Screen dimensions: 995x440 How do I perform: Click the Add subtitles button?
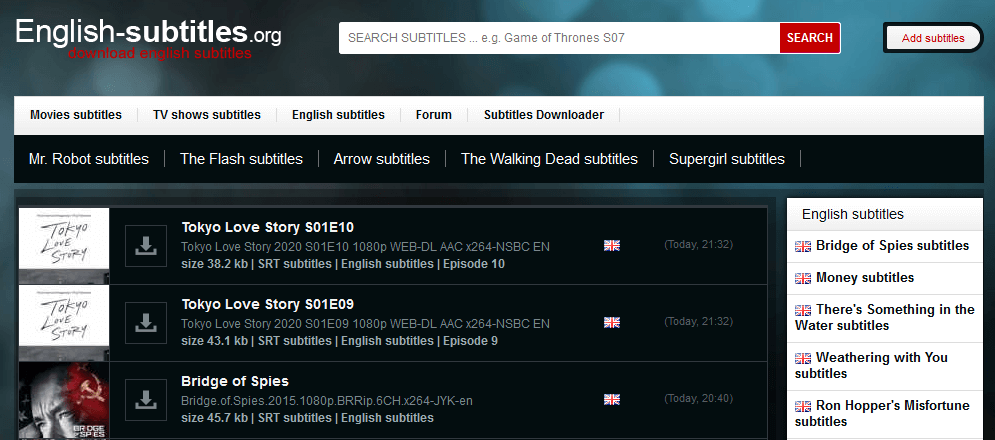point(933,38)
